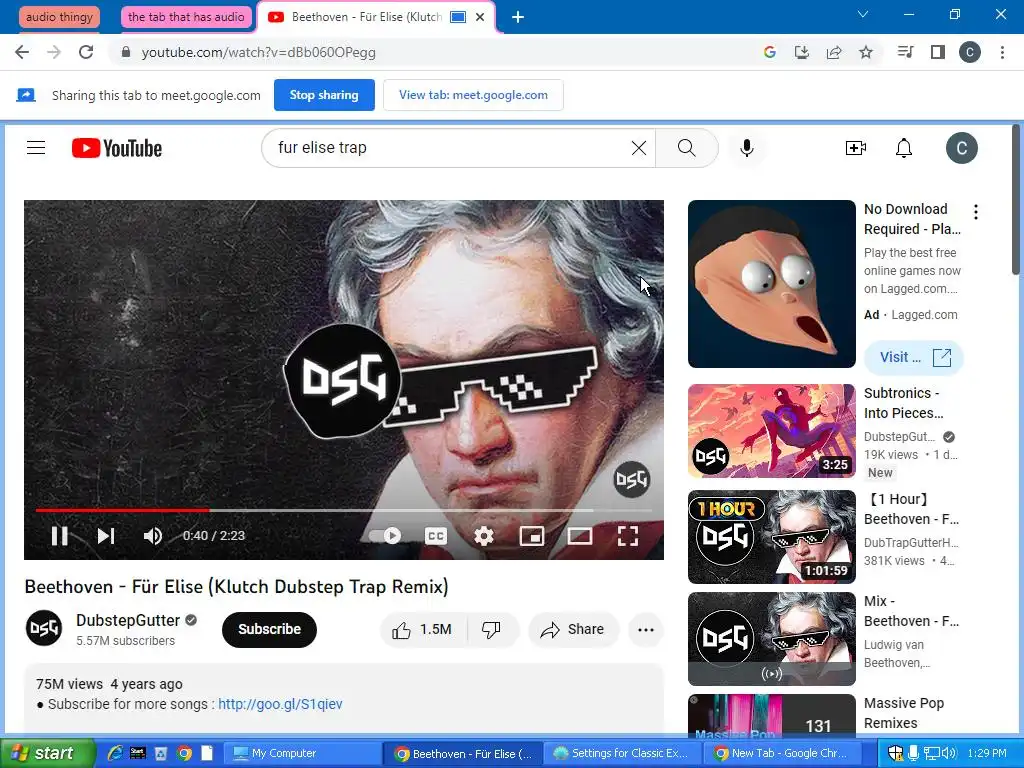
Task: Mute the video volume speaker icon
Action: 153,536
